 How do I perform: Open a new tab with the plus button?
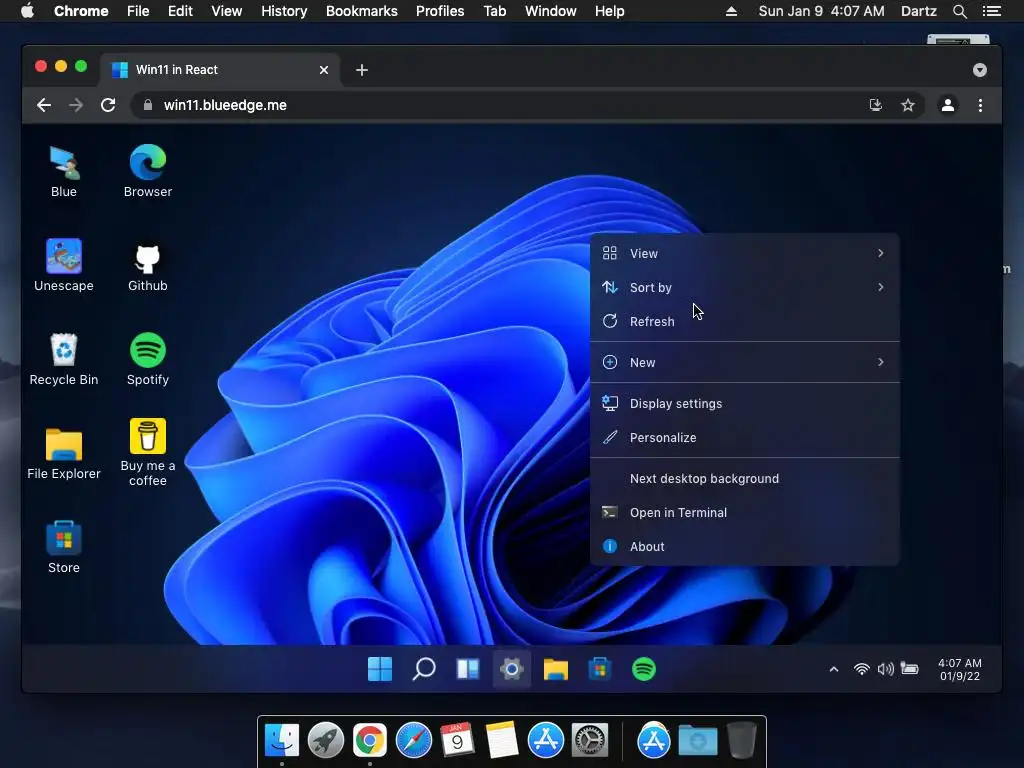click(x=362, y=70)
